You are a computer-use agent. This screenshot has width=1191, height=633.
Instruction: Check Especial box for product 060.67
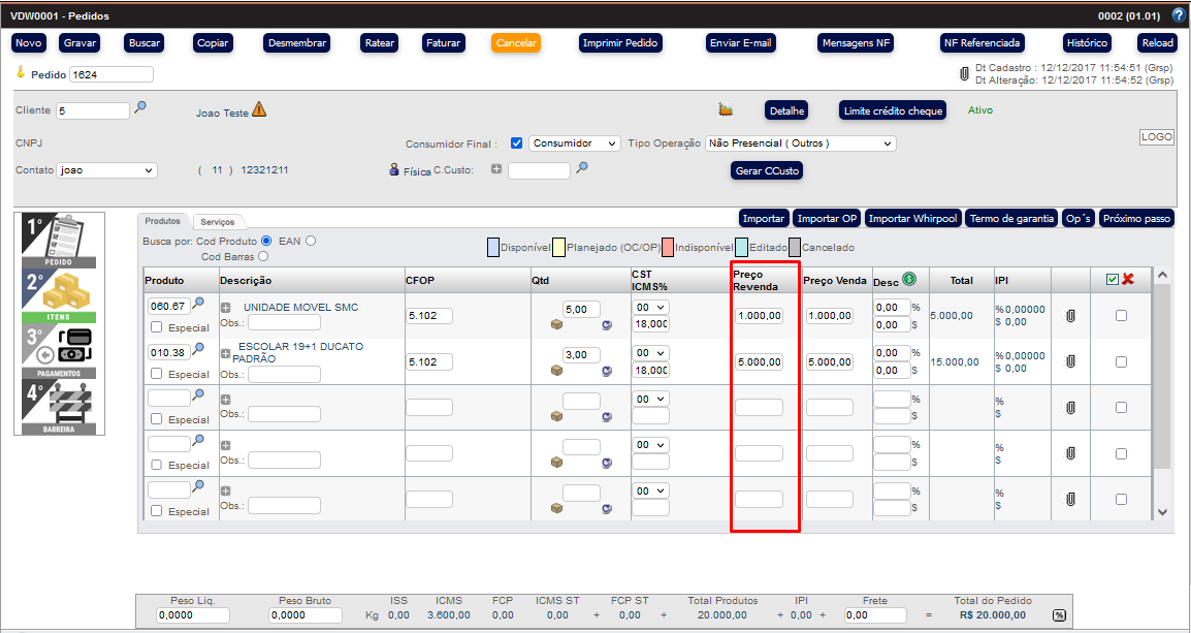[x=156, y=328]
